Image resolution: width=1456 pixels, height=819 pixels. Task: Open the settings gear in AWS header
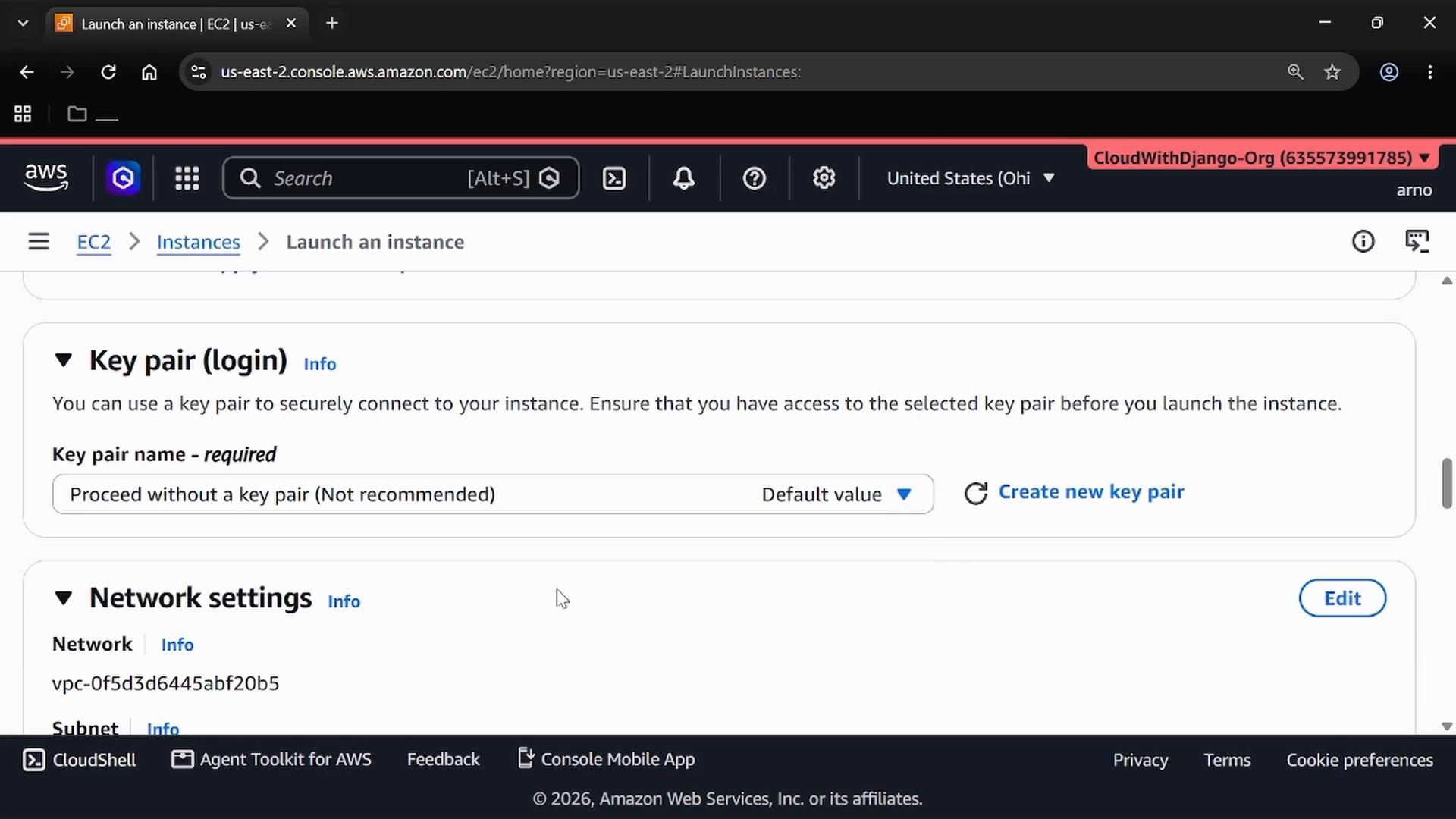pyautogui.click(x=824, y=178)
